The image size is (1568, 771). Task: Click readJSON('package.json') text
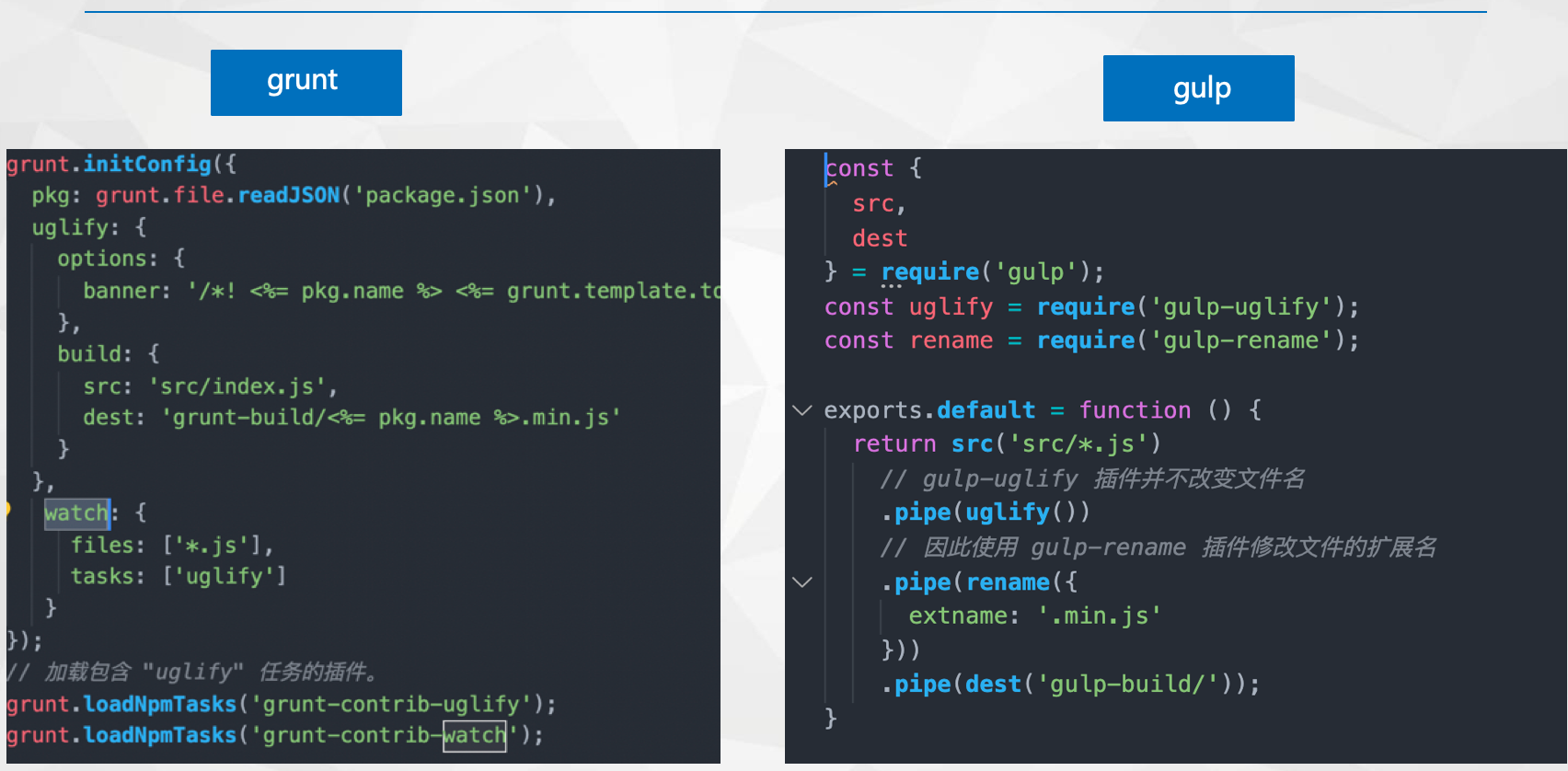[391, 196]
